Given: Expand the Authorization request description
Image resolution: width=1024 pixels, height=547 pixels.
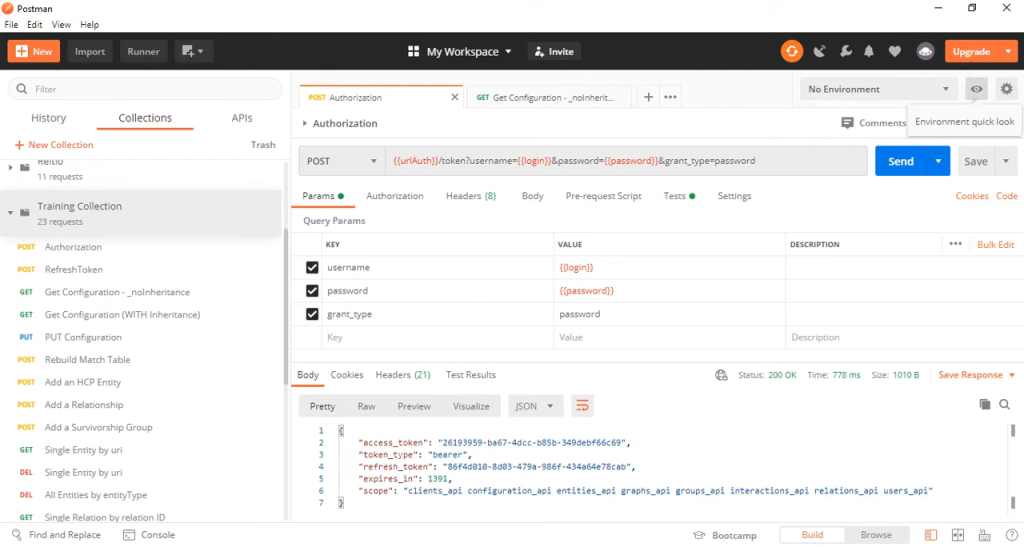Looking at the screenshot, I should 304,123.
